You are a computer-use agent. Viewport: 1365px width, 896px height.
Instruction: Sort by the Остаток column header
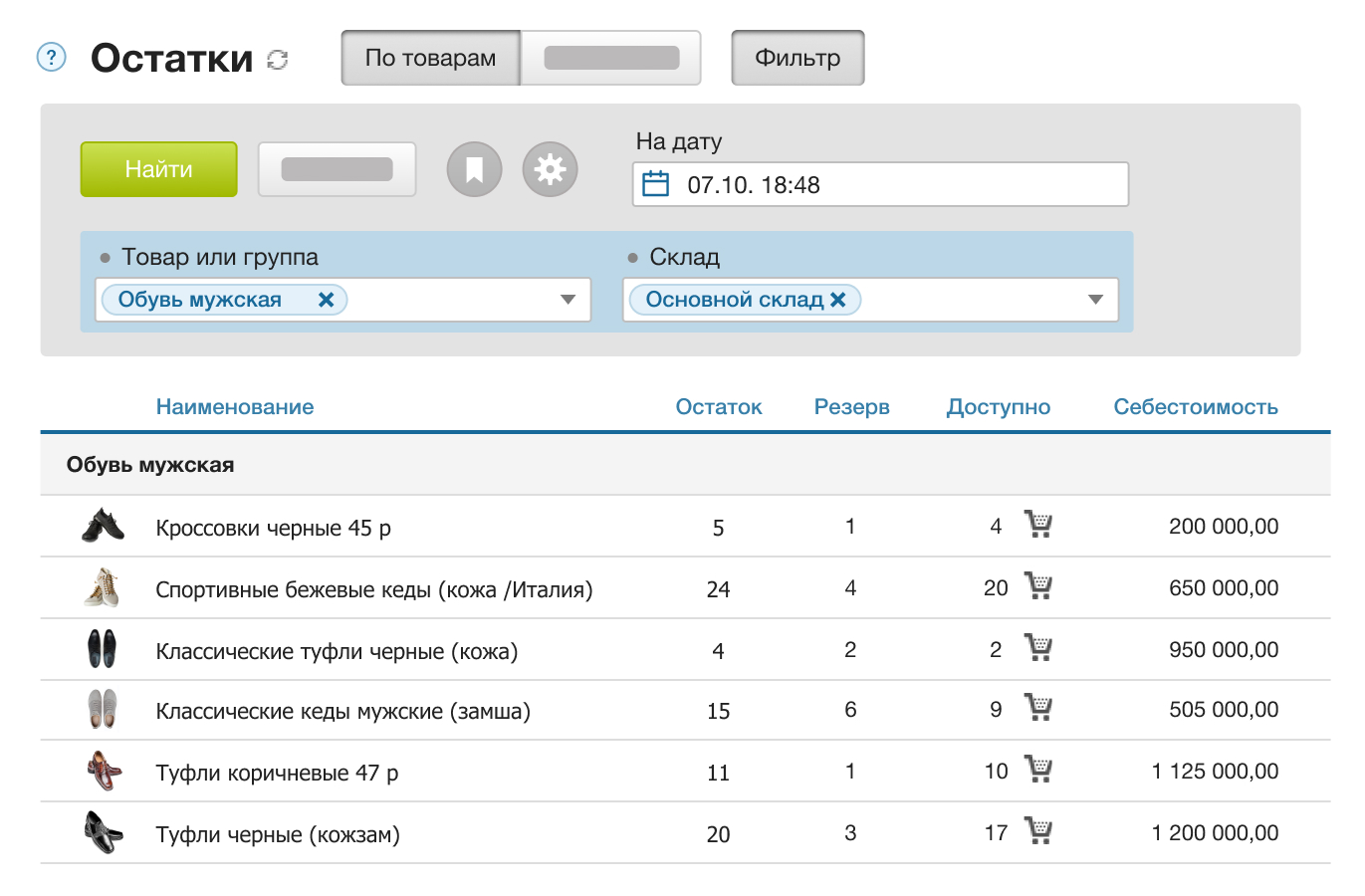pos(719,407)
